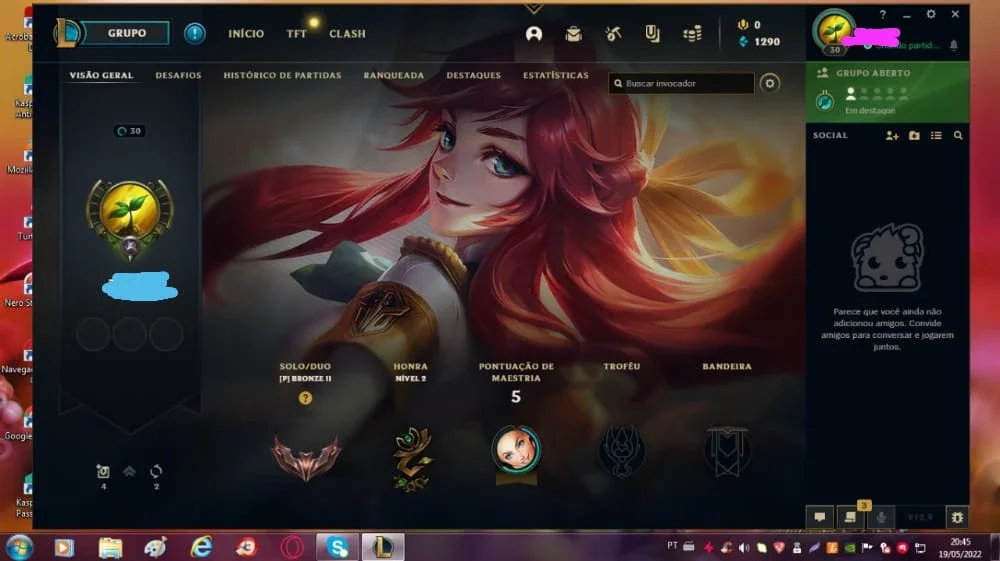
Task: Click the Bronze rank emblem
Action: pos(306,456)
